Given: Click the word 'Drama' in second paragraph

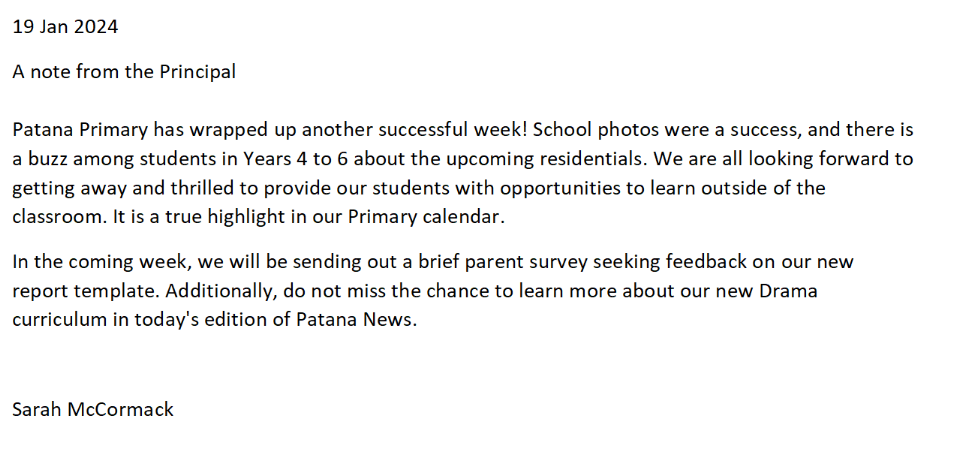Looking at the screenshot, I should 788,291.
